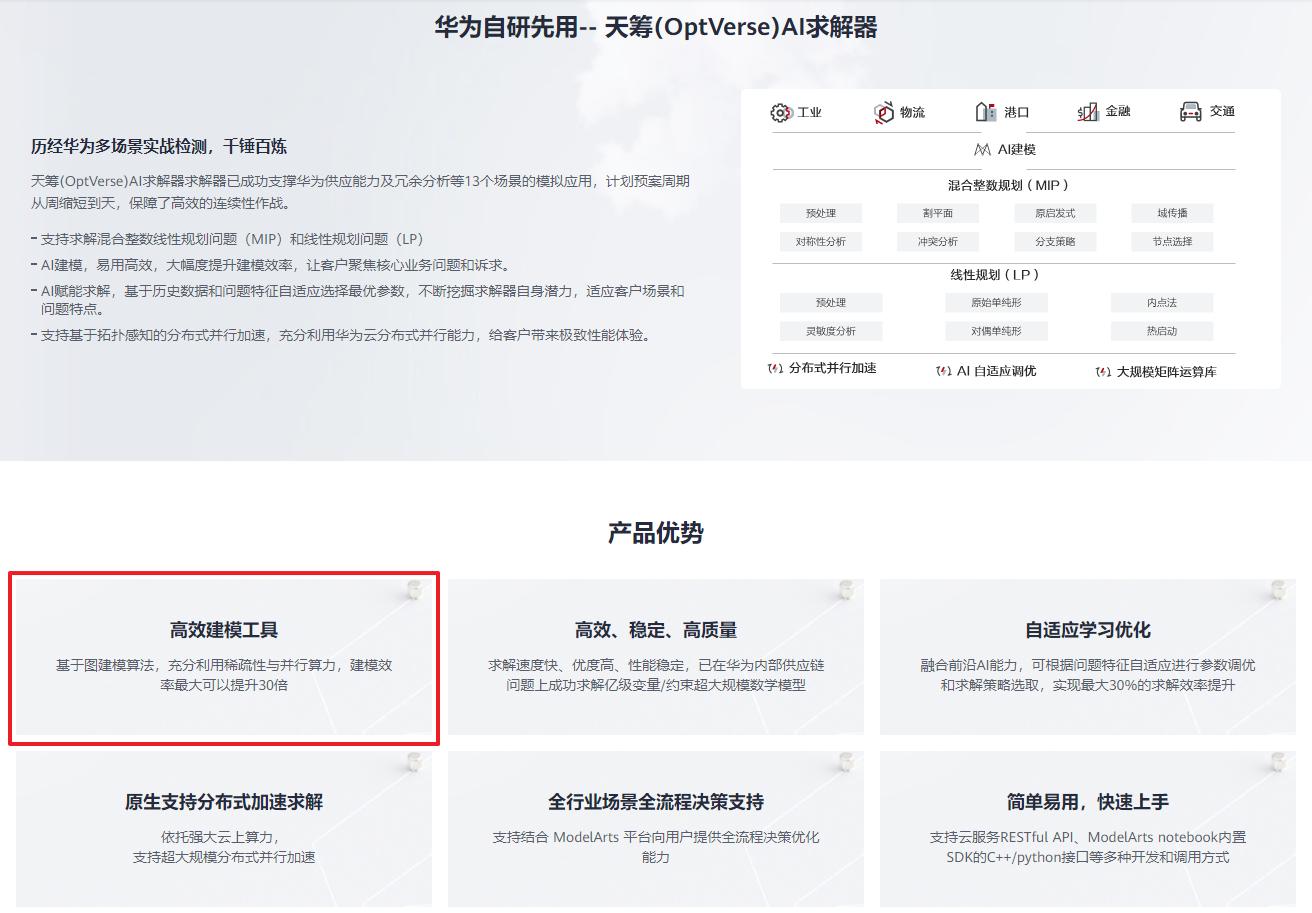The width and height of the screenshot is (1312, 913).
Task: Open the 高效建模工具 advantage card
Action: tap(224, 657)
